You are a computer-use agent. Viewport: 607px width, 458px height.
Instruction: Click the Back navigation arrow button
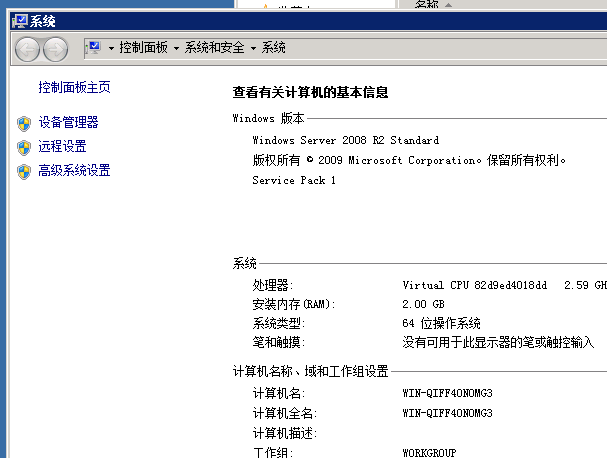pyautogui.click(x=27, y=49)
